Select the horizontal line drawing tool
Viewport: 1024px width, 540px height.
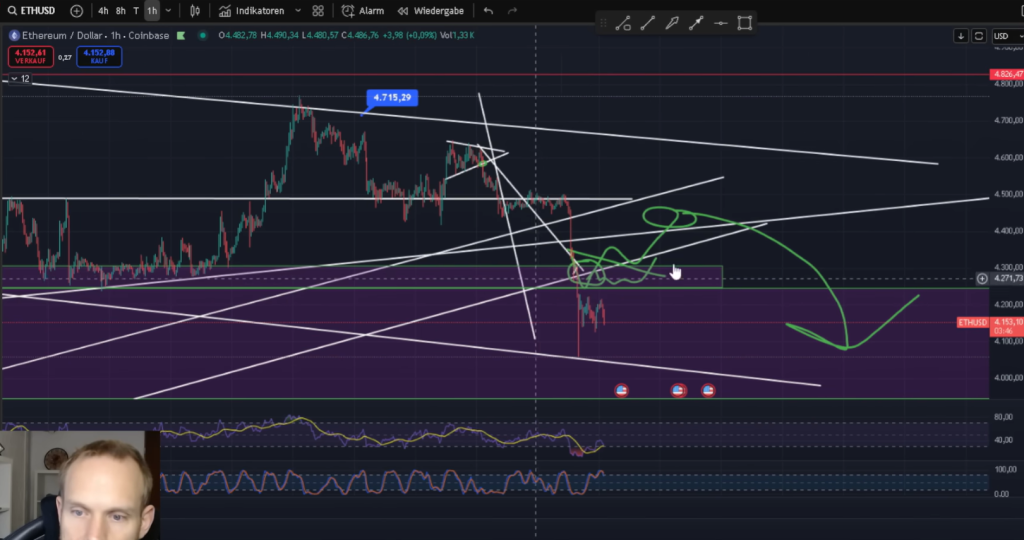click(720, 24)
